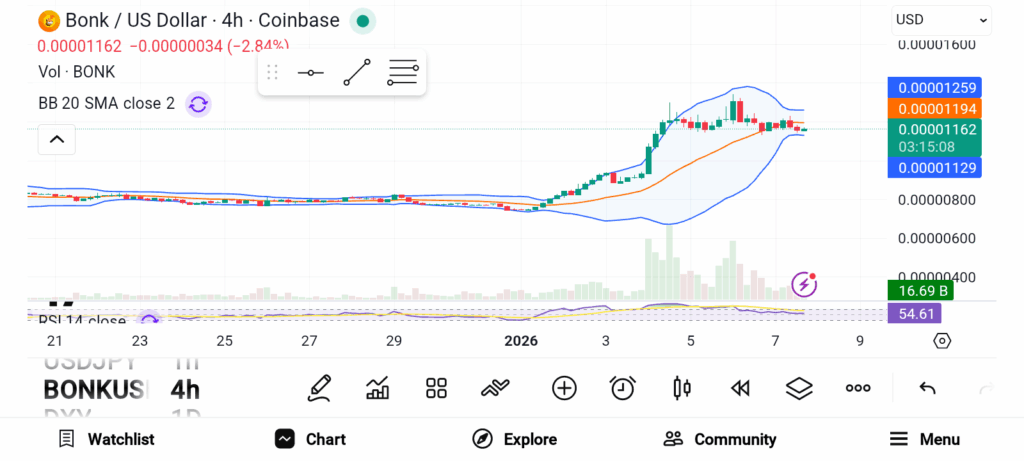Collapse the indicator legend with the chevron
Image resolution: width=1024 pixels, height=461 pixels.
pyautogui.click(x=56, y=140)
